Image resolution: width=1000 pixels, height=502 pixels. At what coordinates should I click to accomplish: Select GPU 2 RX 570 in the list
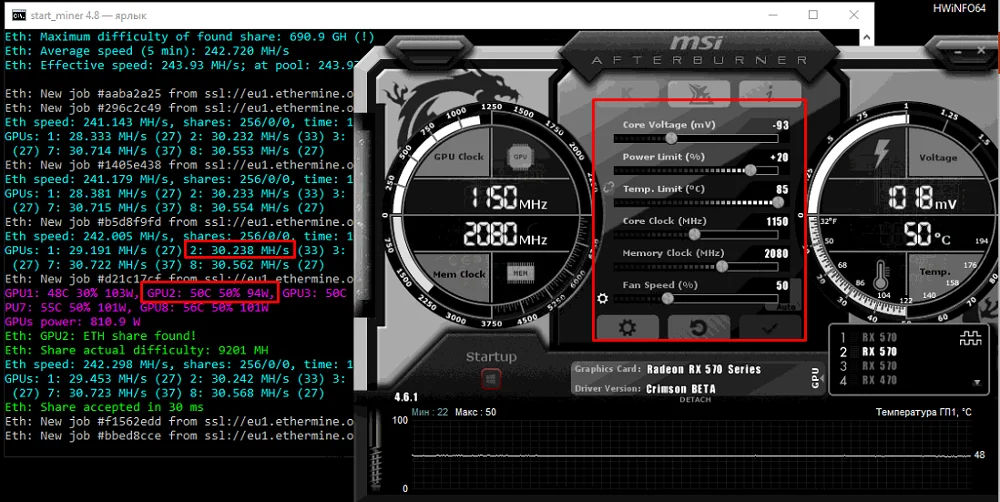click(x=869, y=351)
